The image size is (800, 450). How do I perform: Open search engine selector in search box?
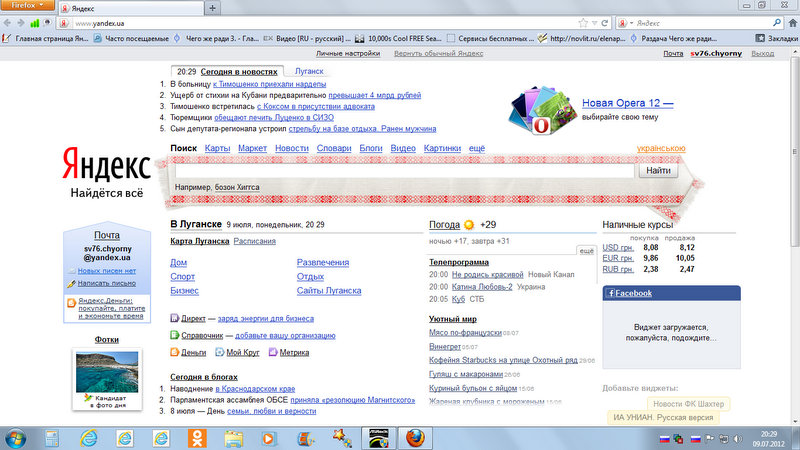[x=626, y=23]
